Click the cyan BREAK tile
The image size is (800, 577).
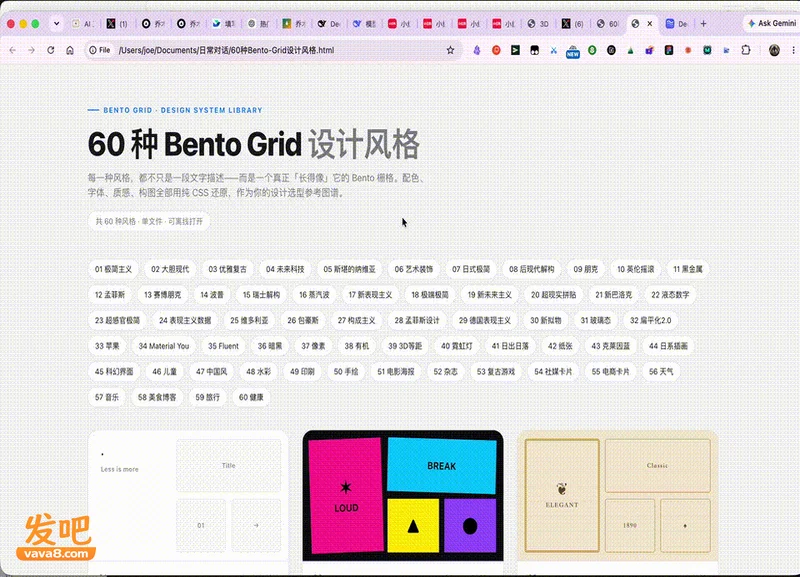(442, 466)
